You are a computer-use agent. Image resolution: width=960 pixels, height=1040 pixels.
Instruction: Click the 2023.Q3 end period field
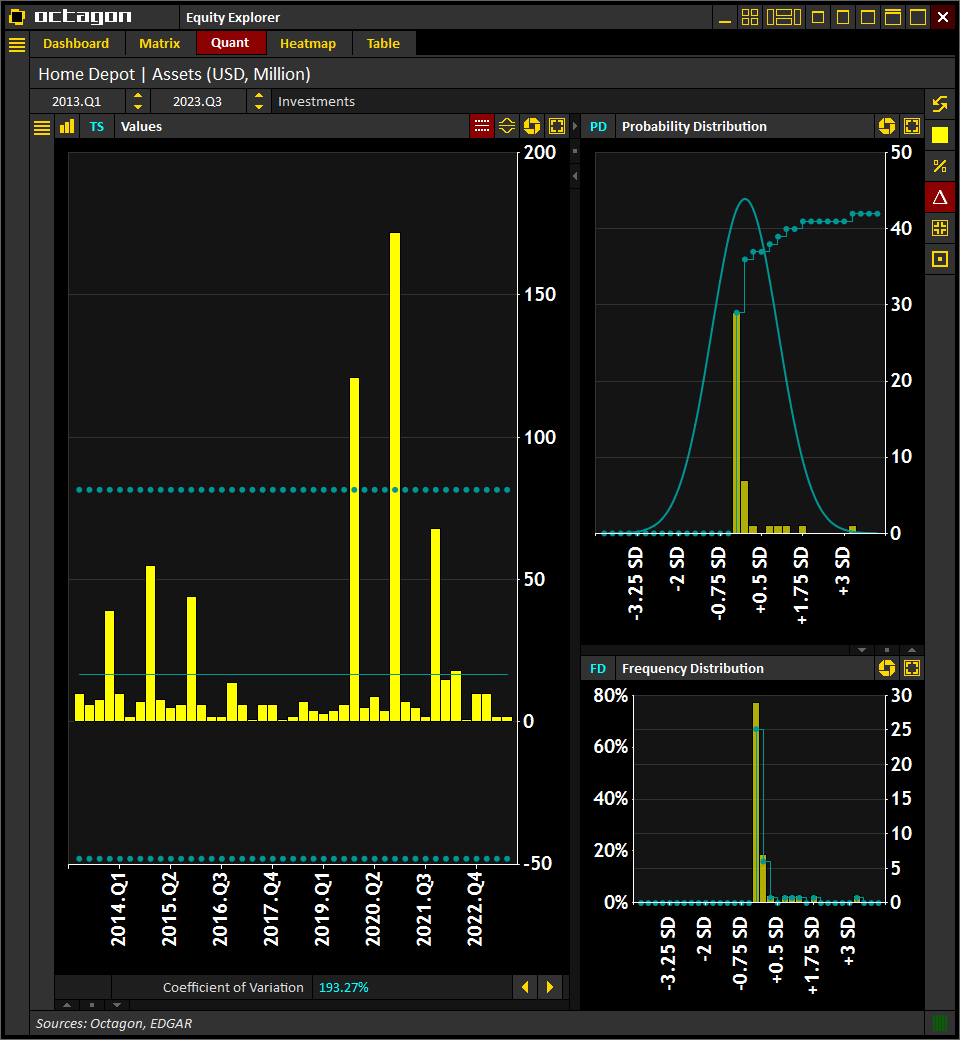[198, 101]
